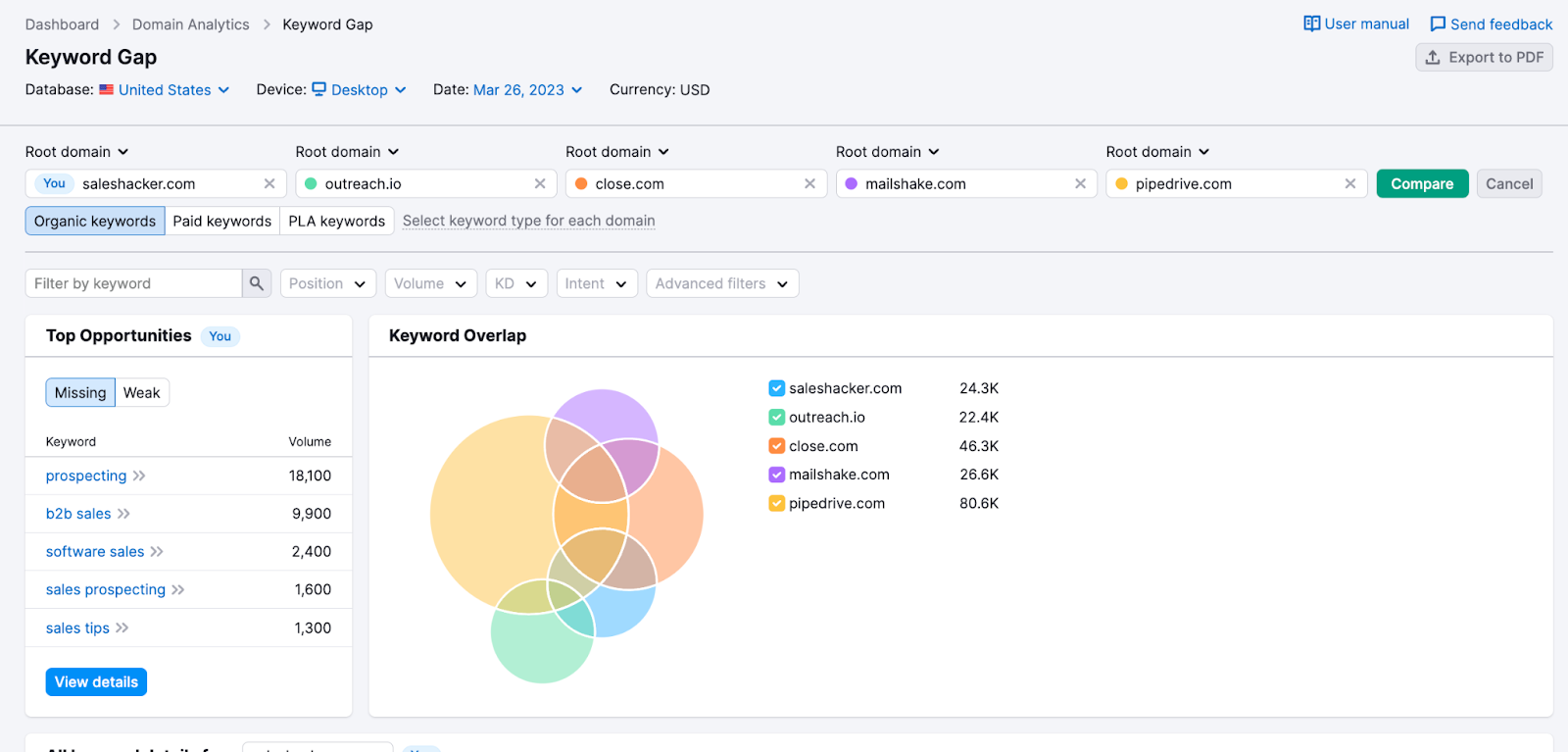1568x752 pixels.
Task: Click the breadcrumb chevron after Domain Analytics
Action: [x=267, y=25]
